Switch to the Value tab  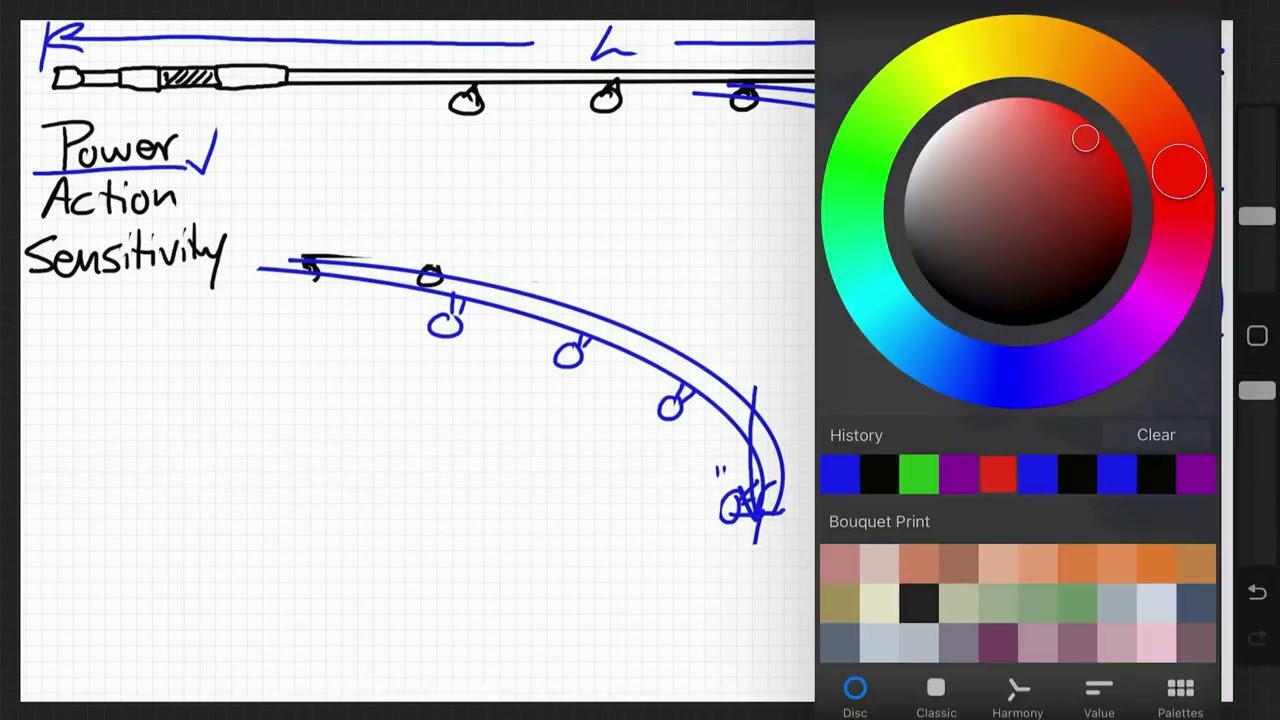point(1099,697)
